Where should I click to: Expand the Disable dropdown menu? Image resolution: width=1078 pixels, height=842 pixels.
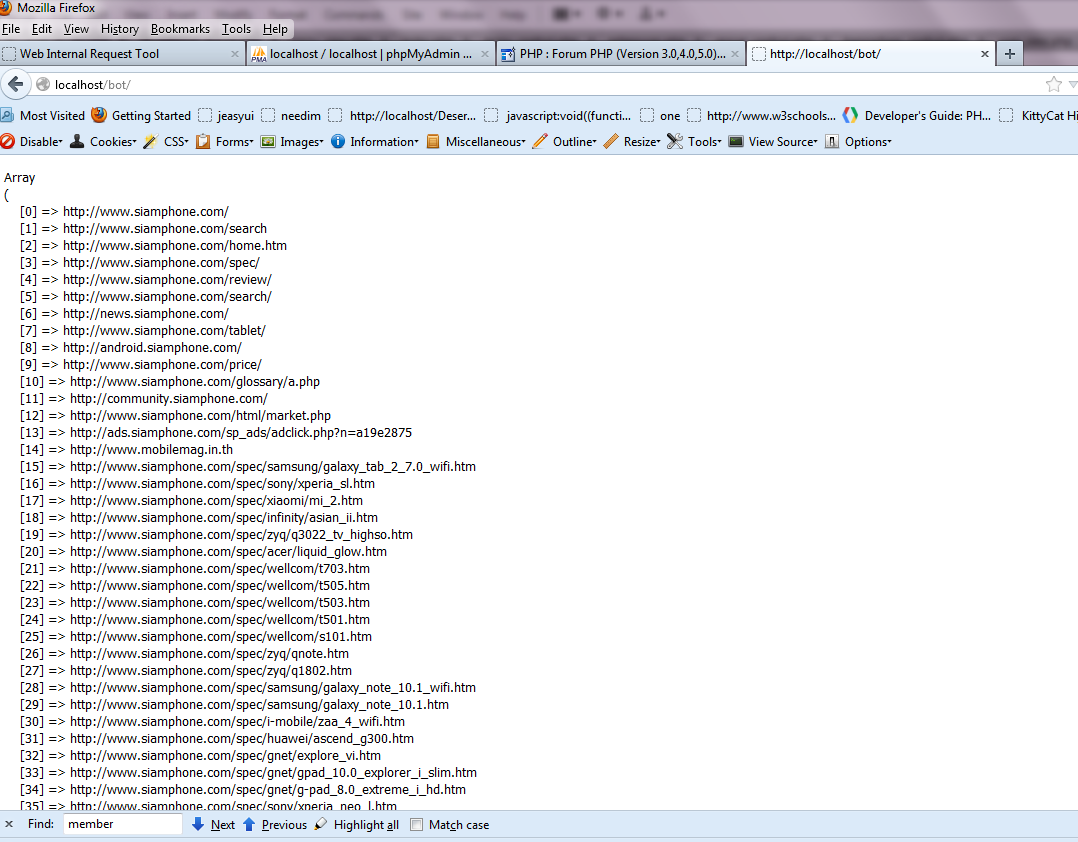60,142
